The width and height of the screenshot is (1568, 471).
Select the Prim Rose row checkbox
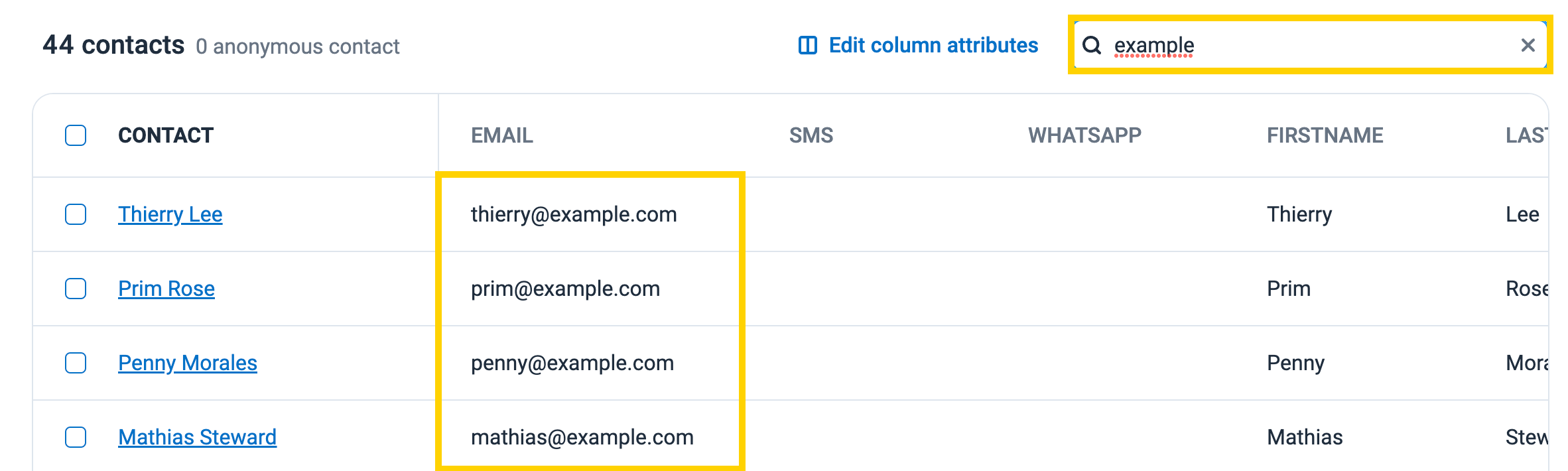tap(76, 289)
